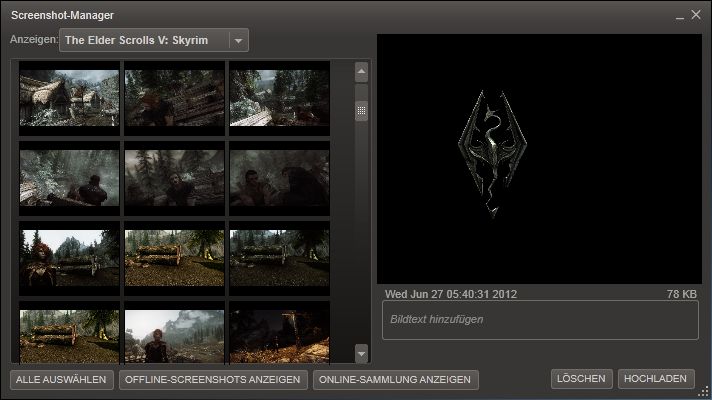Click the large Skyrim logo preview image
The image size is (712, 400).
[x=539, y=160]
